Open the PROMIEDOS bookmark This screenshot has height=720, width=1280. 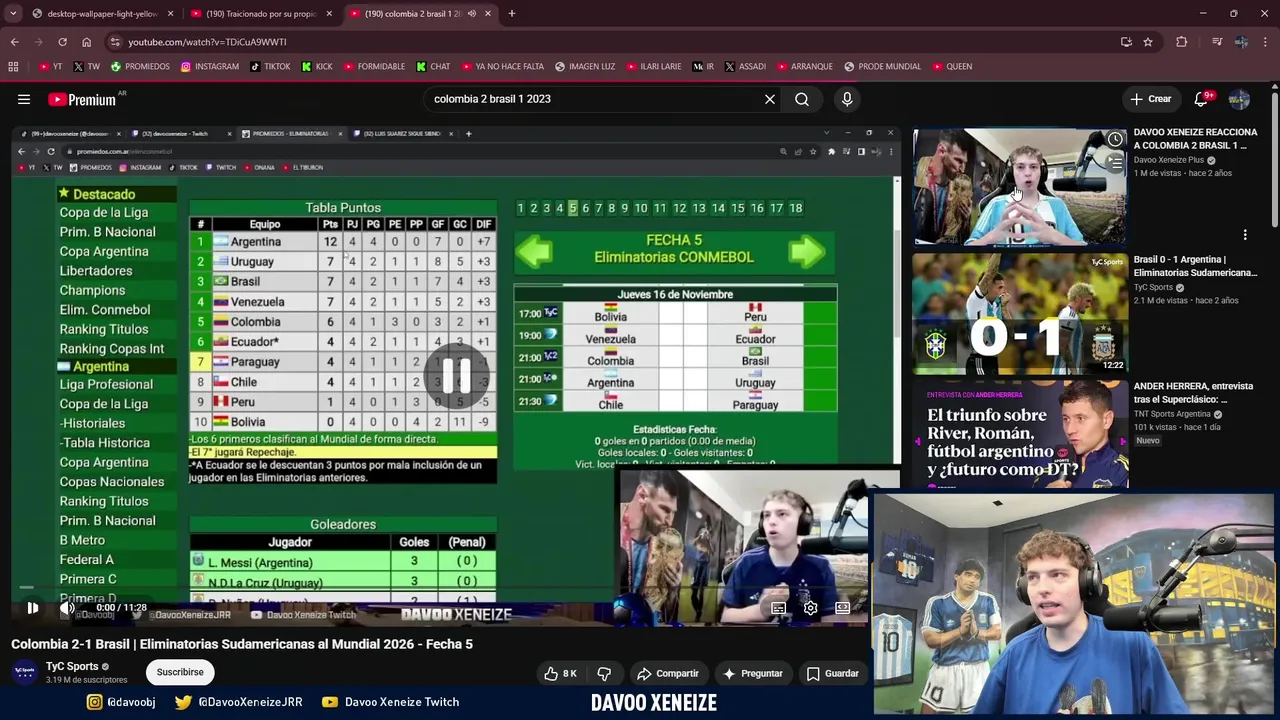140,67
